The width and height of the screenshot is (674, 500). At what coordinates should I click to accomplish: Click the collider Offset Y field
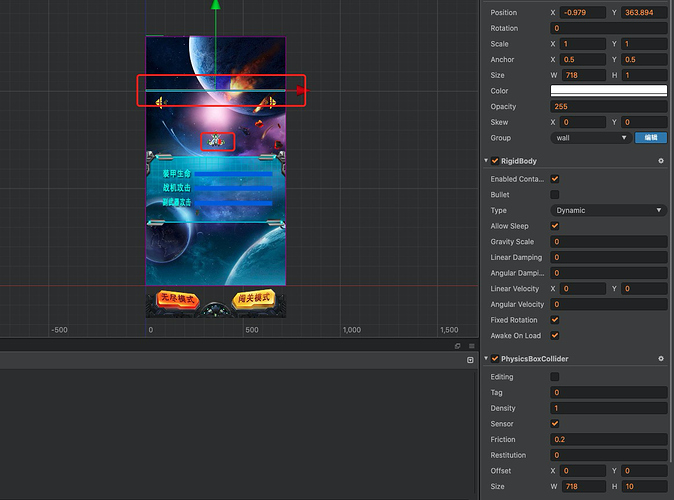click(644, 471)
